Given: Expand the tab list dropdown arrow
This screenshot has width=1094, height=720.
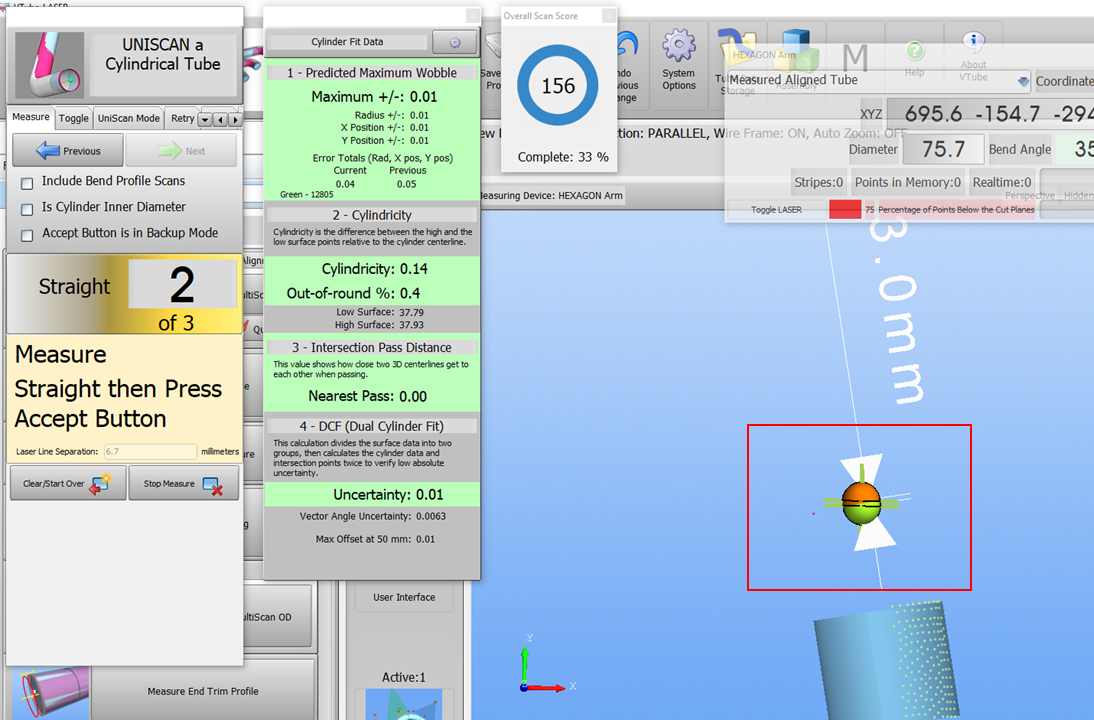Looking at the screenshot, I should click(205, 120).
